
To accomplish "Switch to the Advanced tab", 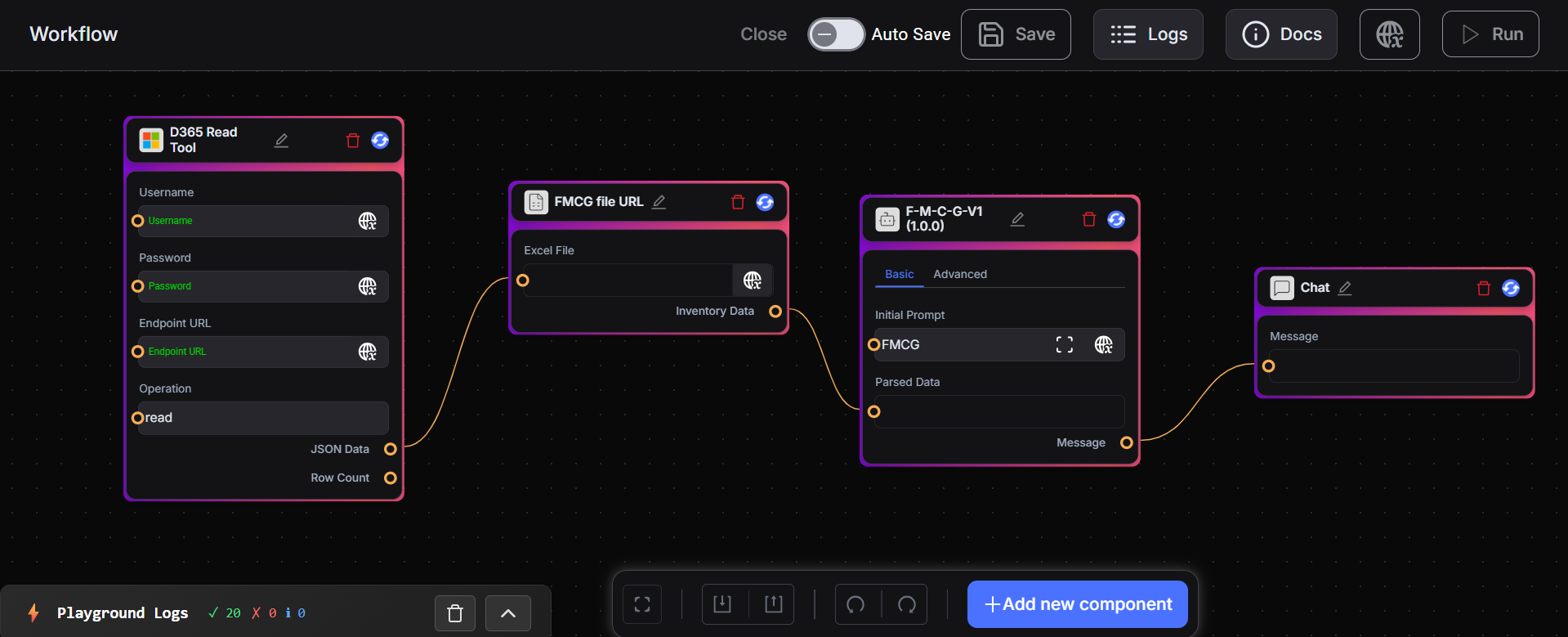I will coord(960,274).
